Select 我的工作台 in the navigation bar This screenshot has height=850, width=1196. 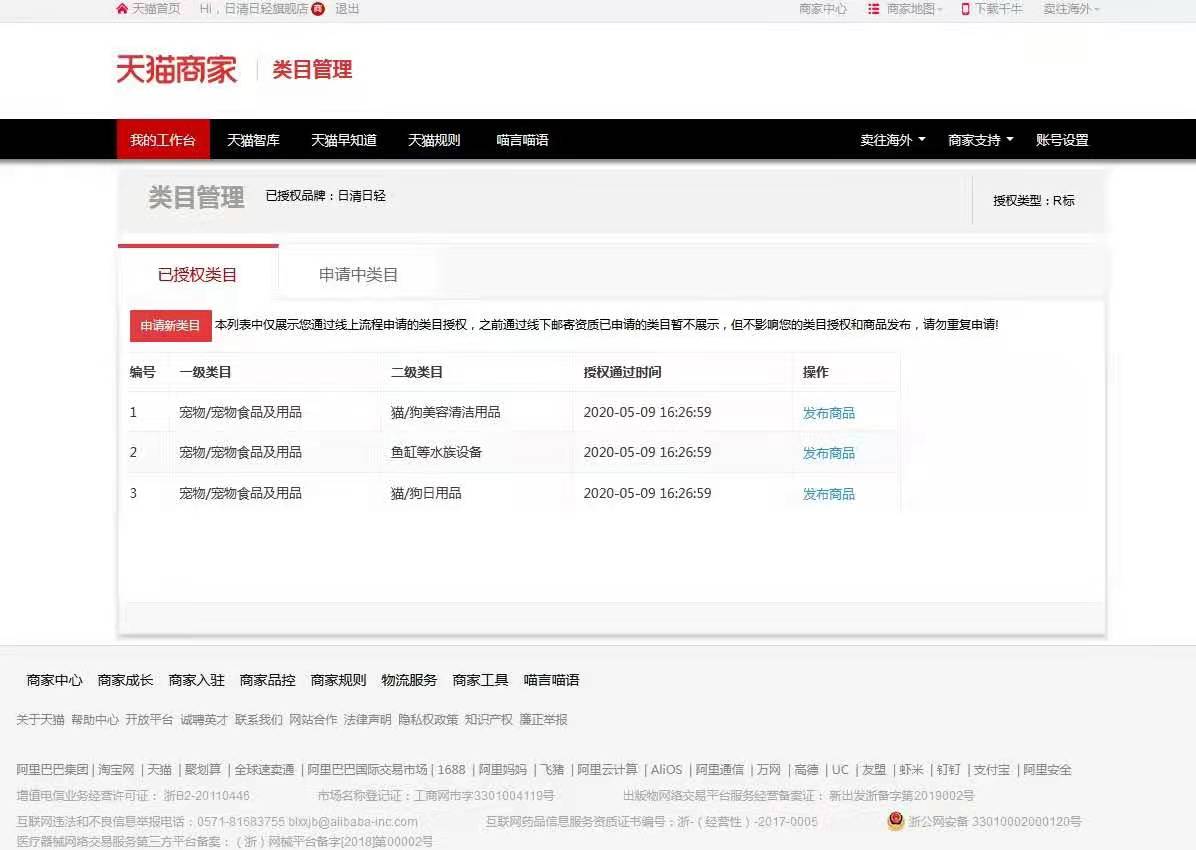click(162, 140)
